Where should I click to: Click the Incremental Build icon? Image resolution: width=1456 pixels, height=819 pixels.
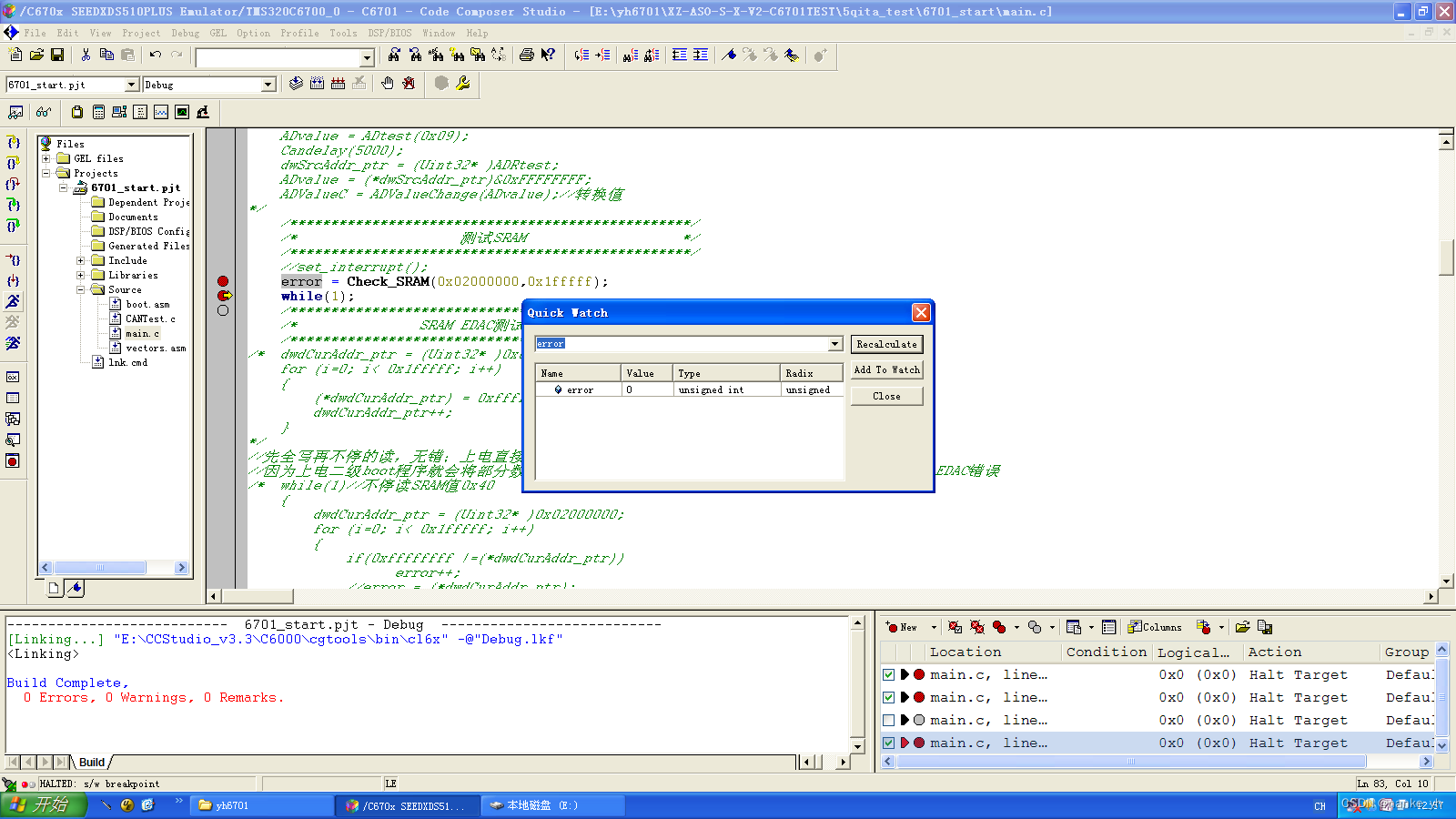pos(317,84)
